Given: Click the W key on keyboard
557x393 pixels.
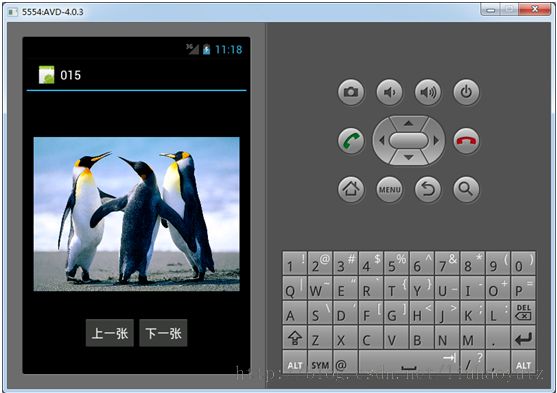Looking at the screenshot, I should point(320,288).
